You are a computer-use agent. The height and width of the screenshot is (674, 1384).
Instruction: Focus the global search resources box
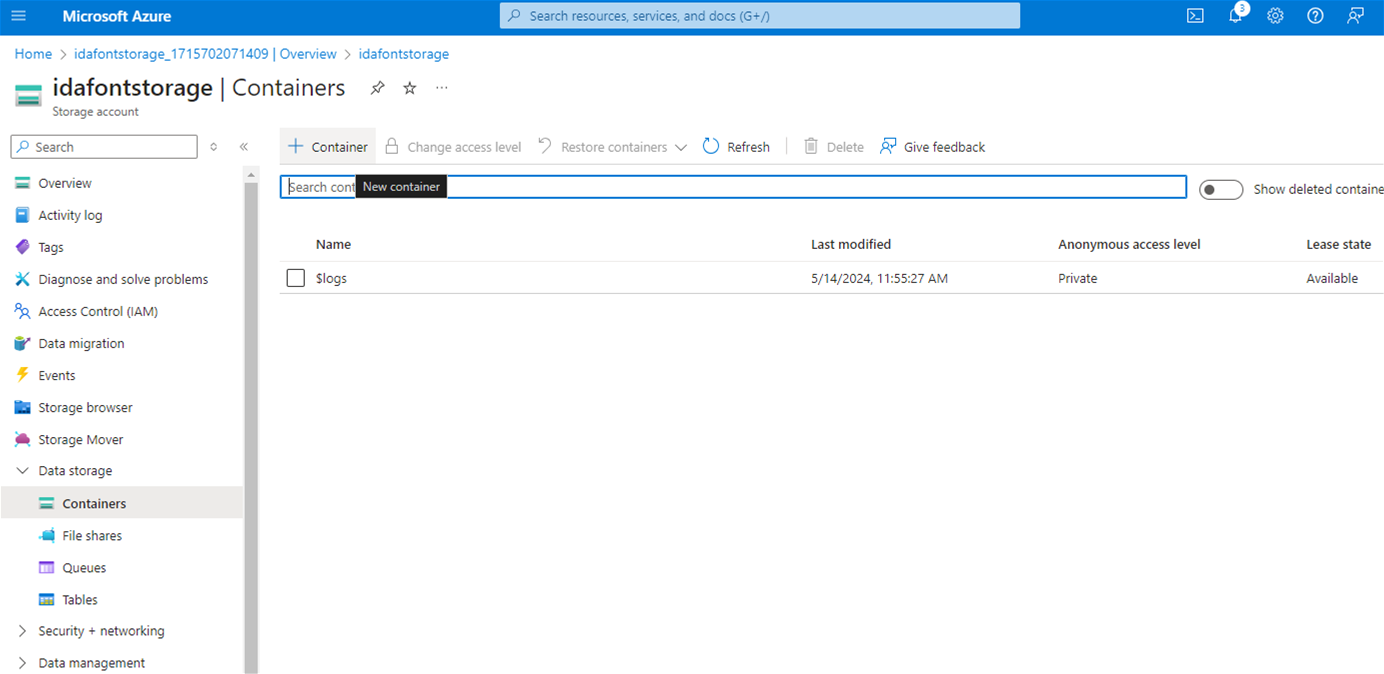[x=760, y=16]
